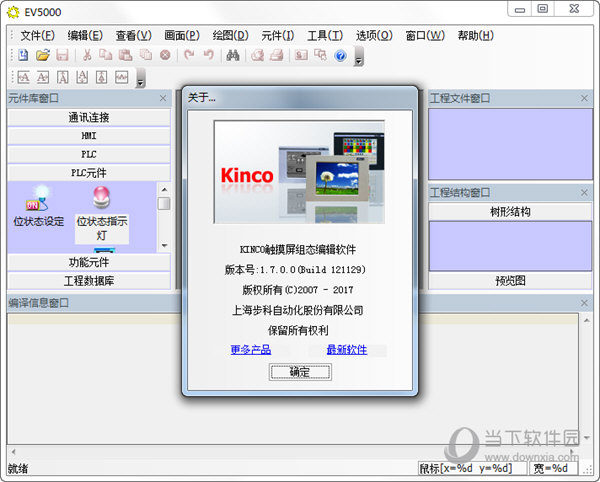The image size is (600, 482).
Task: Open the 窗口(W) menu
Action: [425, 36]
